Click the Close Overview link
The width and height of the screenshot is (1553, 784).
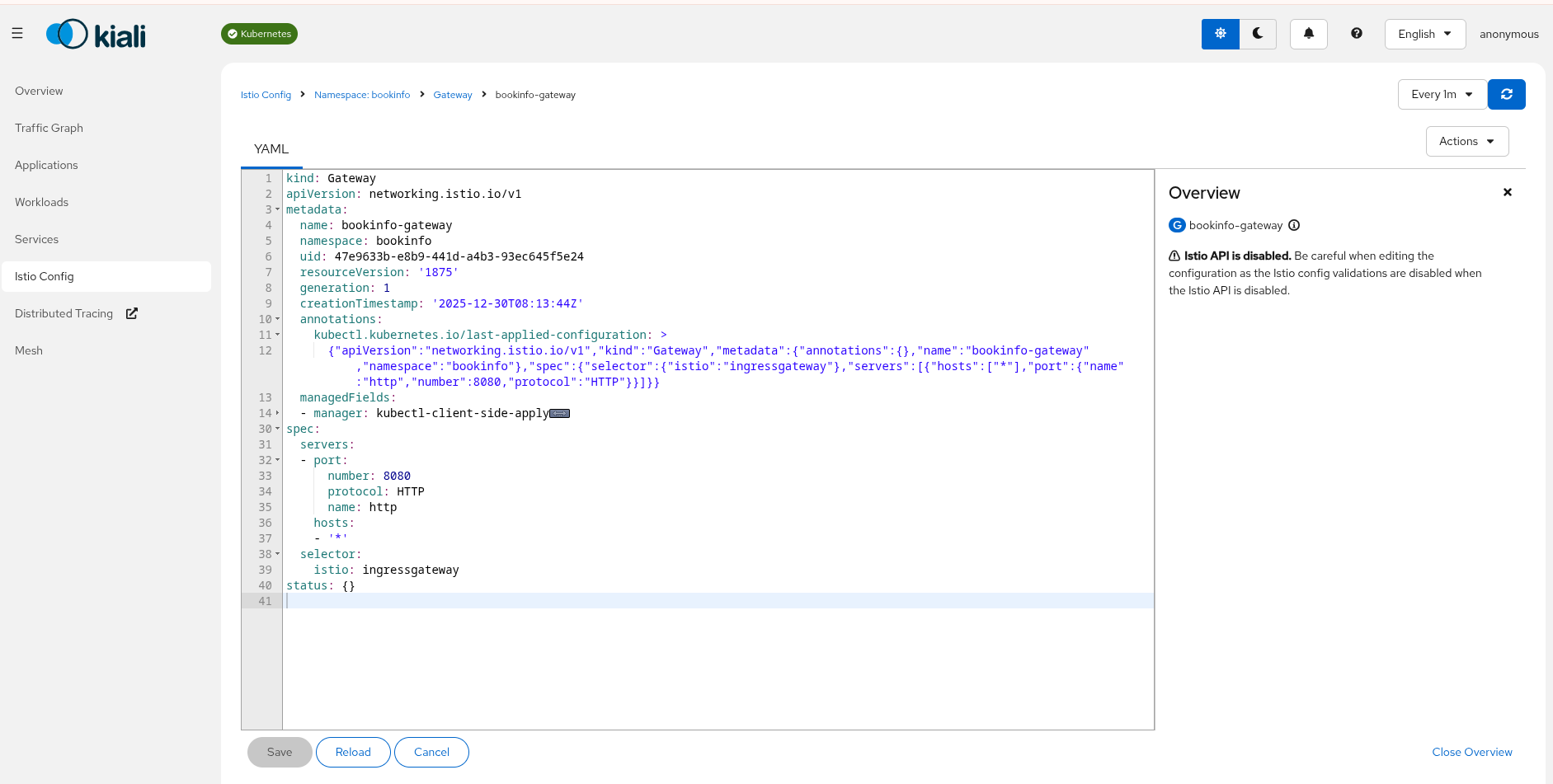point(1471,752)
